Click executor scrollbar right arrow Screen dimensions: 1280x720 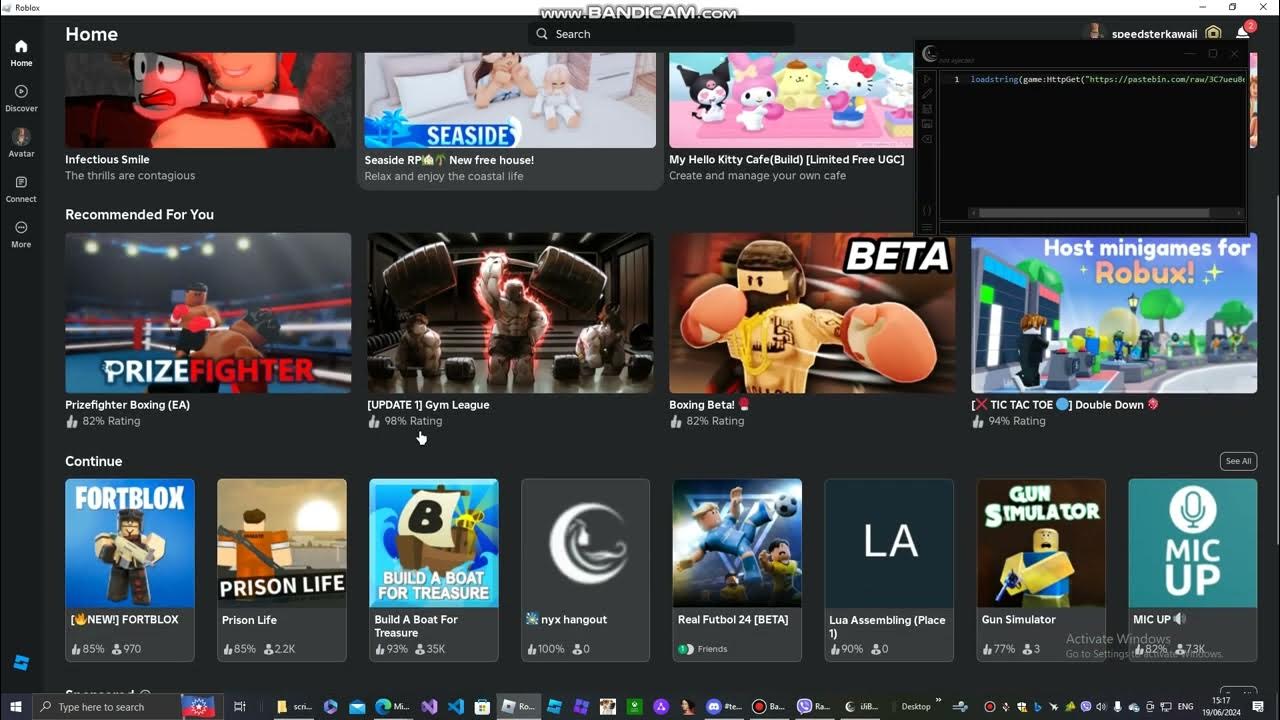click(1240, 213)
